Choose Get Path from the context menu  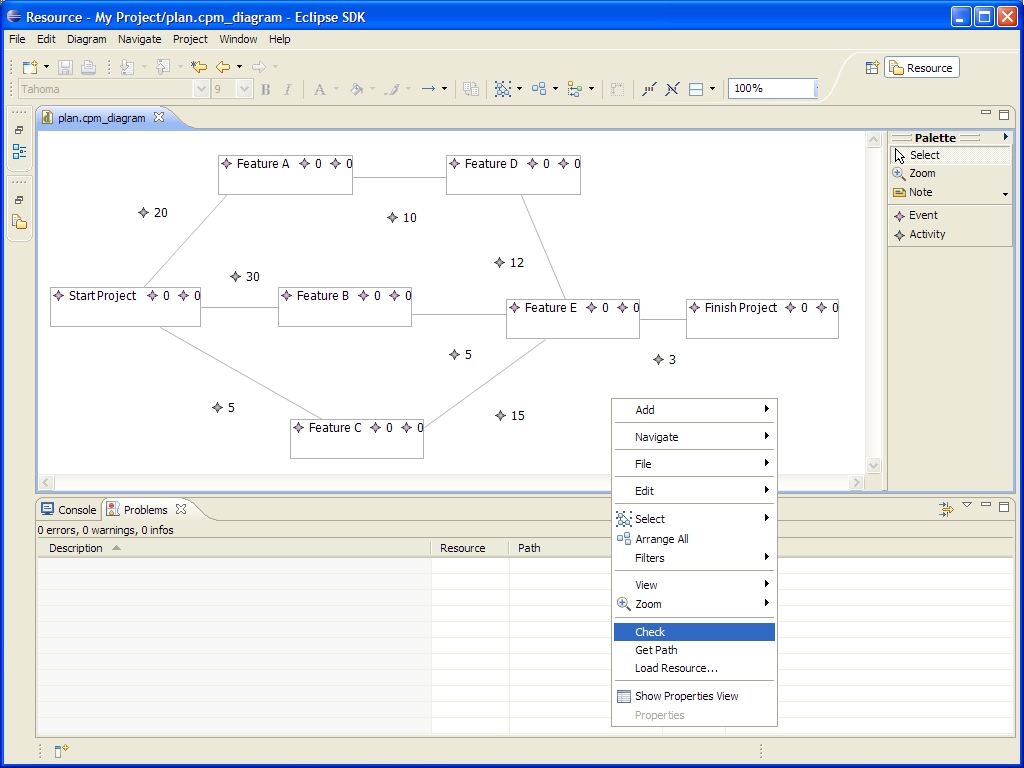coord(656,650)
